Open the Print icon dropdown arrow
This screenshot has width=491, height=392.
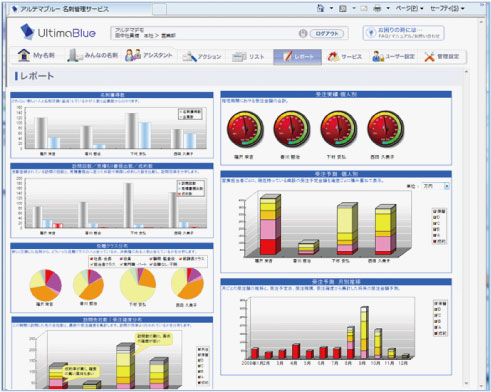388,8
